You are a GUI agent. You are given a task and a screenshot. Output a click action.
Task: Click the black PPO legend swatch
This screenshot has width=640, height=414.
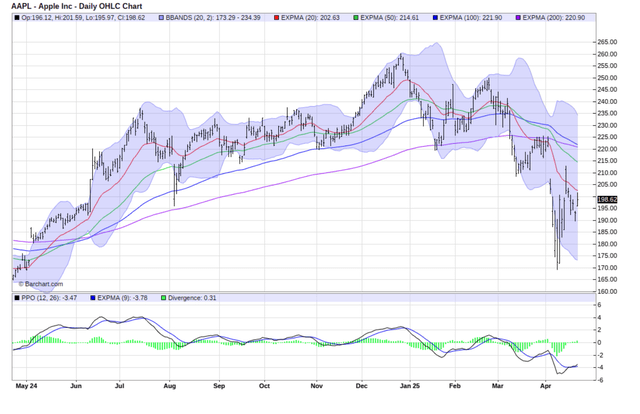pyautogui.click(x=17, y=298)
